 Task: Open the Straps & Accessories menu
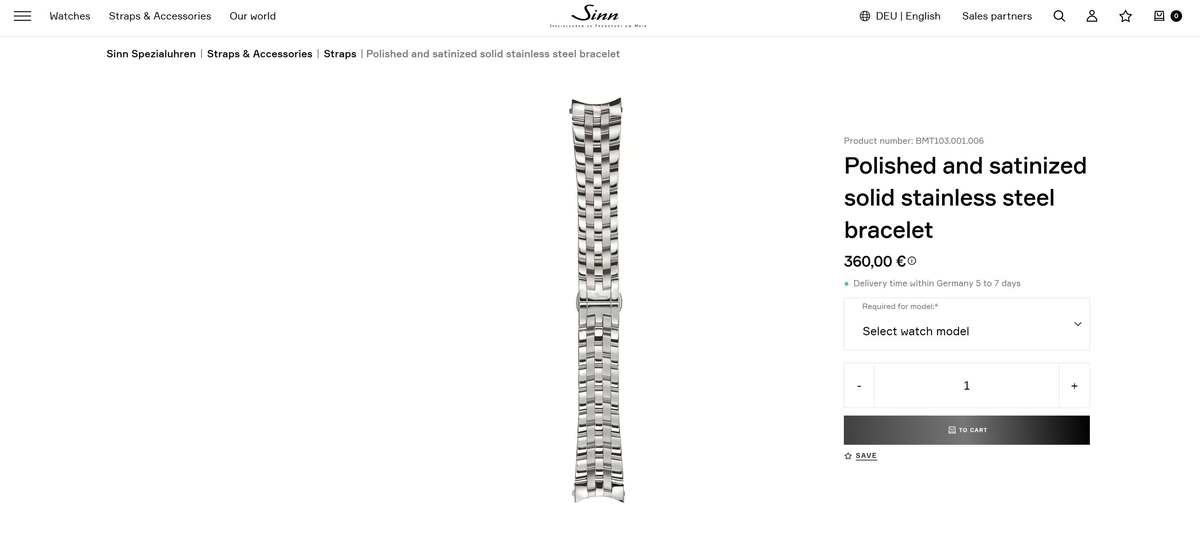[x=160, y=16]
